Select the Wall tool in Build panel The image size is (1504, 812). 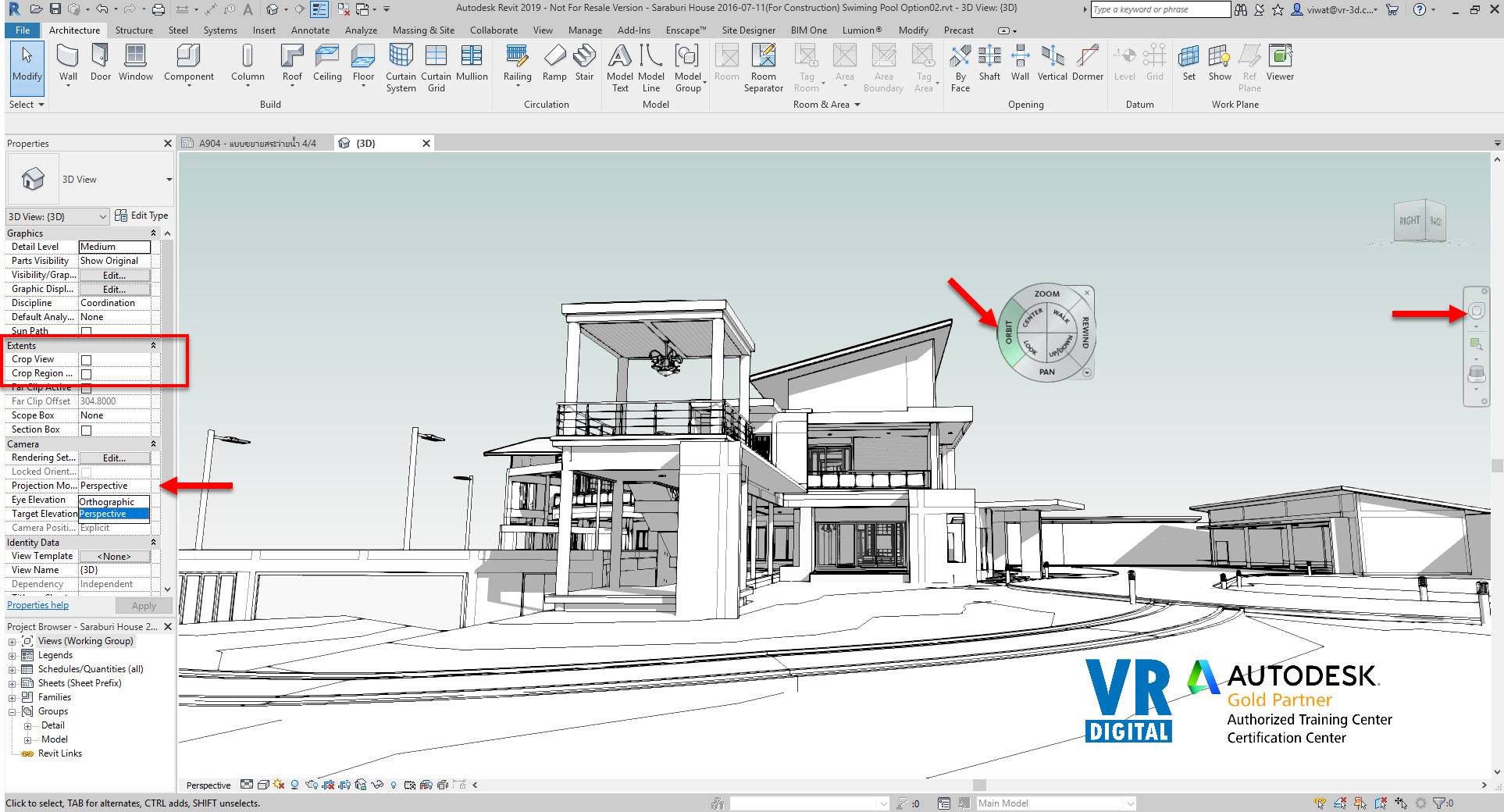(68, 63)
